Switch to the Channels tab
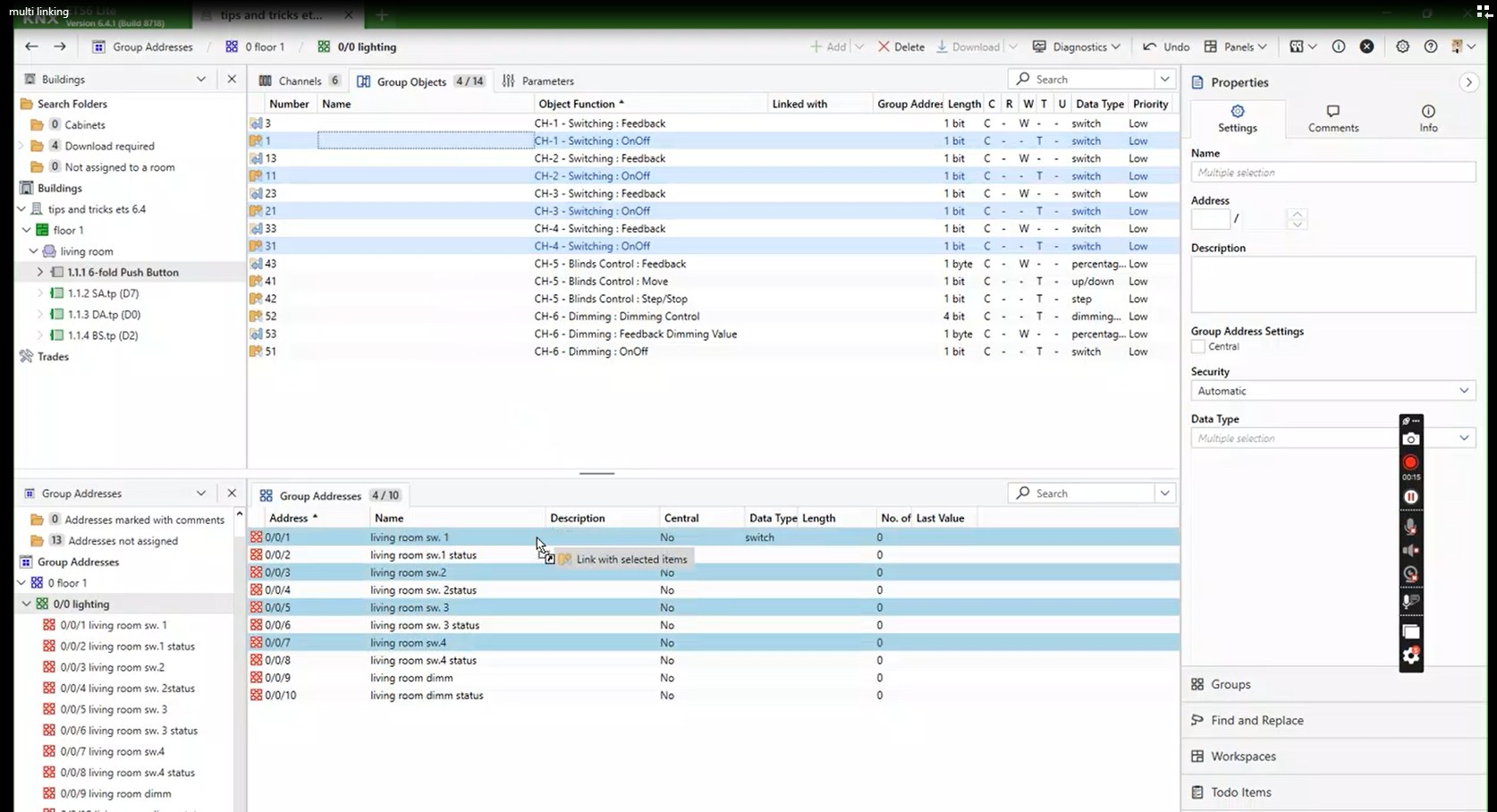This screenshot has height=812, width=1497. [299, 80]
